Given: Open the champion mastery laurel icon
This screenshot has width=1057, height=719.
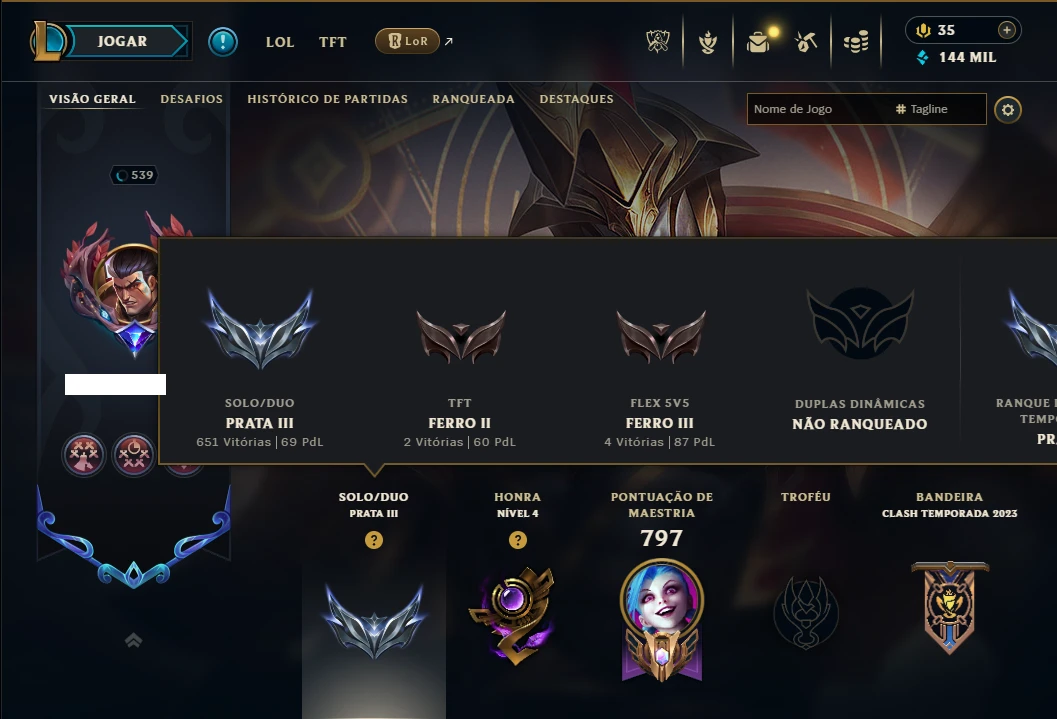Looking at the screenshot, I should pyautogui.click(x=708, y=42).
